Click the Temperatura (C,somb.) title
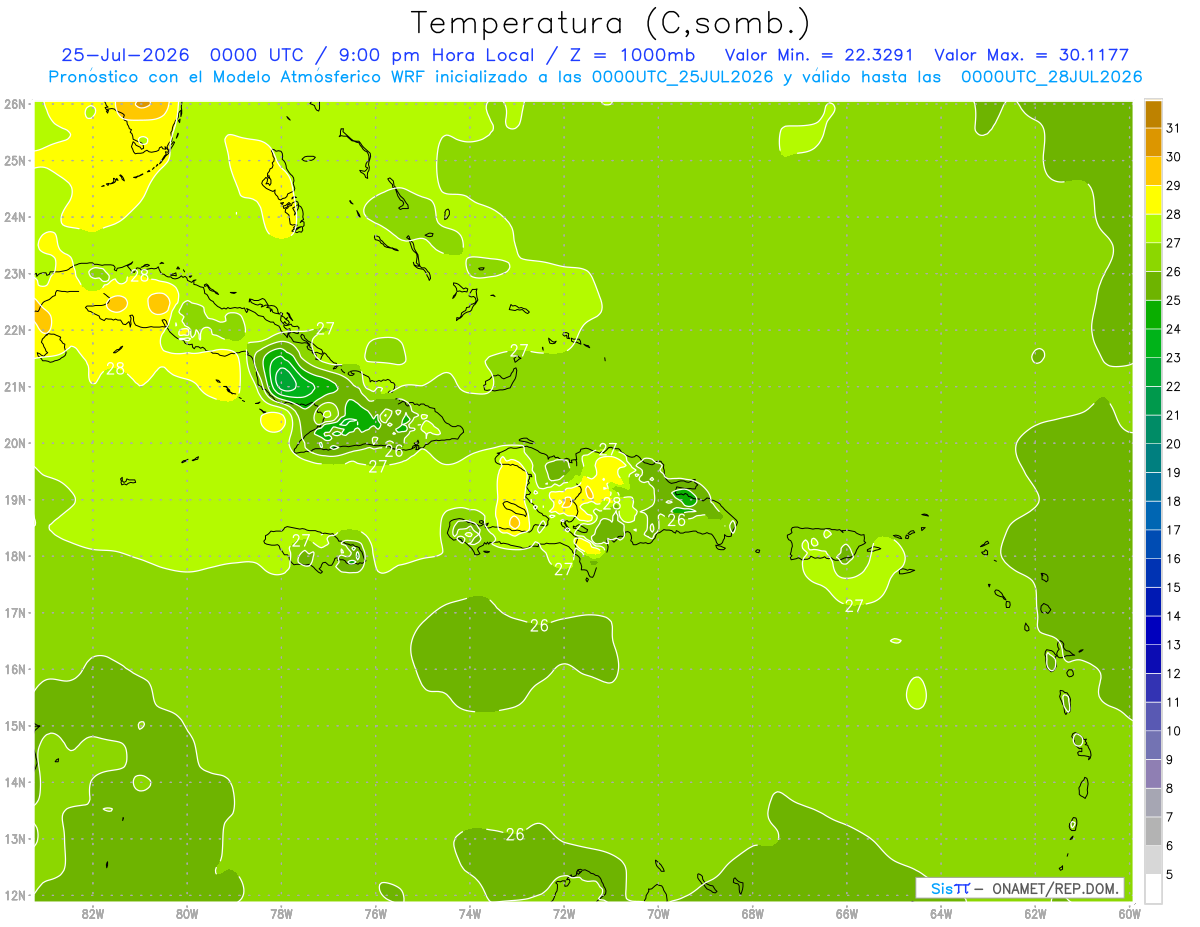The width and height of the screenshot is (1200, 927). pos(611,24)
